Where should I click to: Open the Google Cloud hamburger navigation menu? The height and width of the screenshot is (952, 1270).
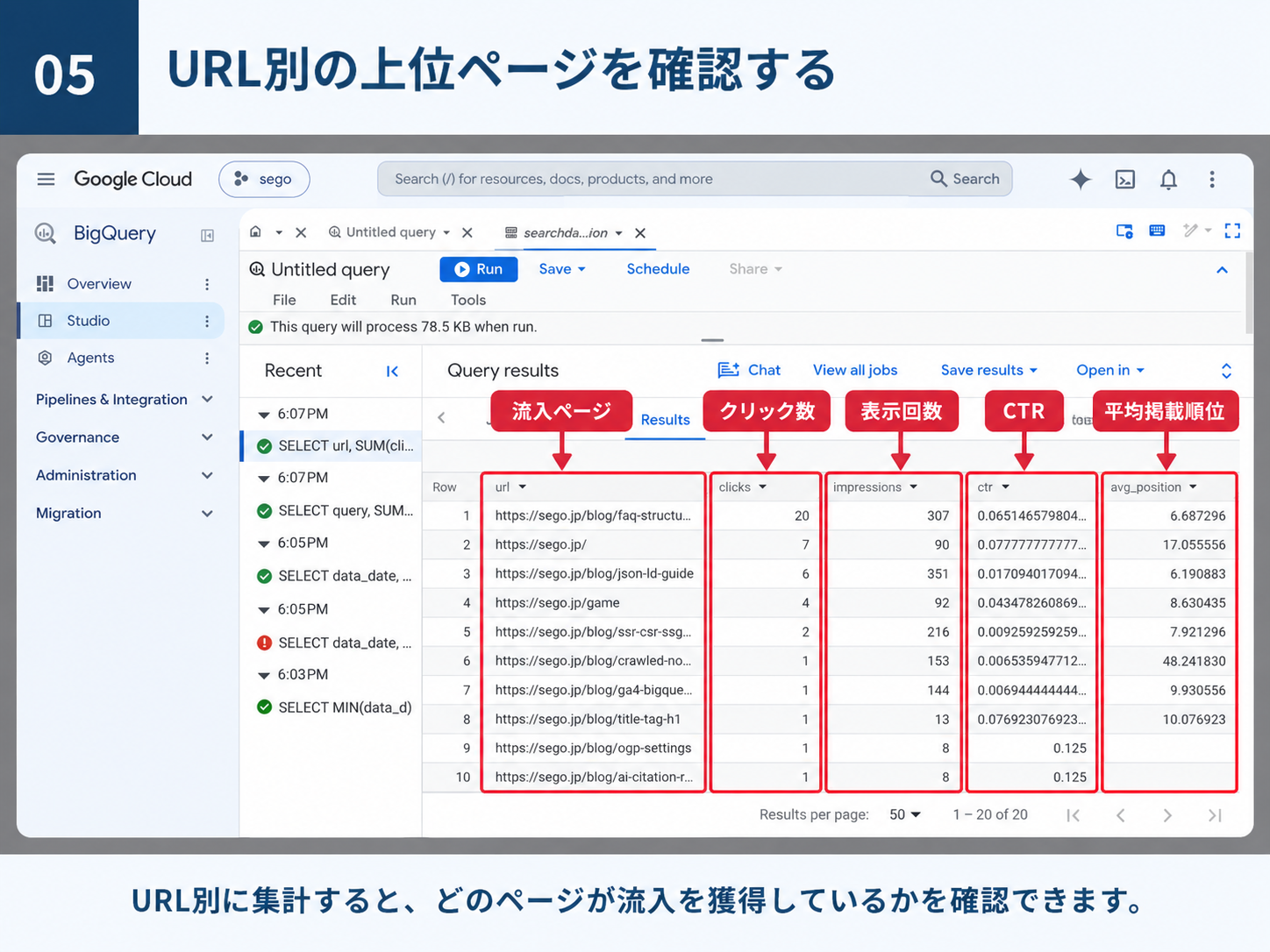(46, 179)
